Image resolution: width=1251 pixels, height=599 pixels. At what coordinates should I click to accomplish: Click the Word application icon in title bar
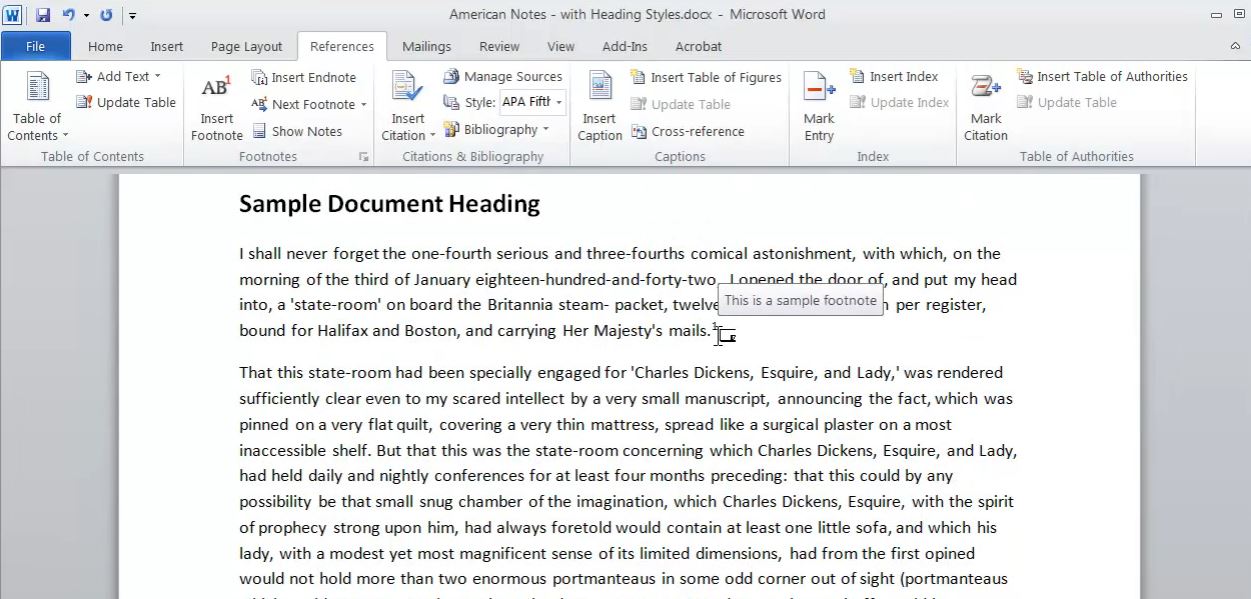pyautogui.click(x=12, y=15)
